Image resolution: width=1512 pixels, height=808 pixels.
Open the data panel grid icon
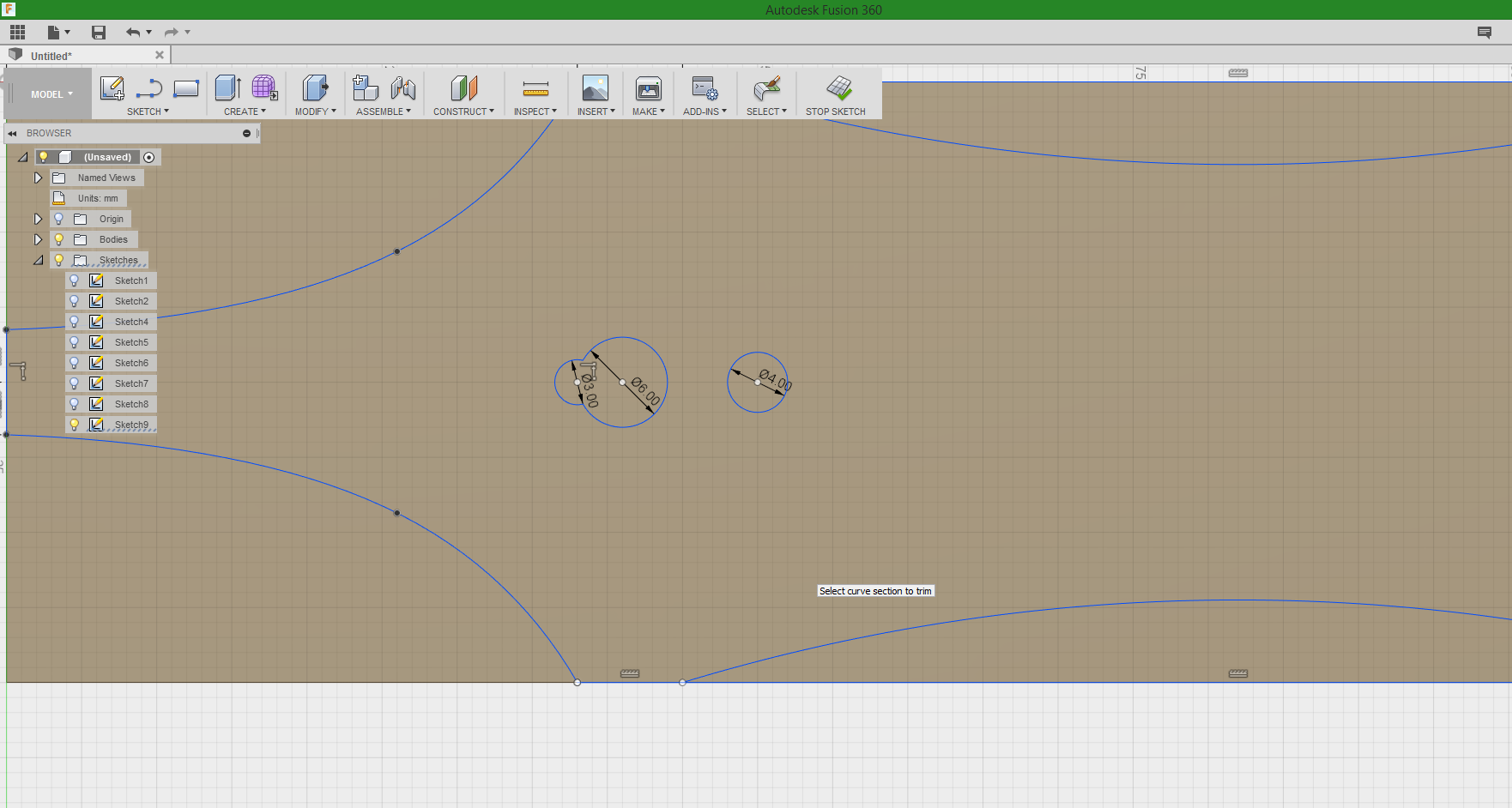[17, 33]
